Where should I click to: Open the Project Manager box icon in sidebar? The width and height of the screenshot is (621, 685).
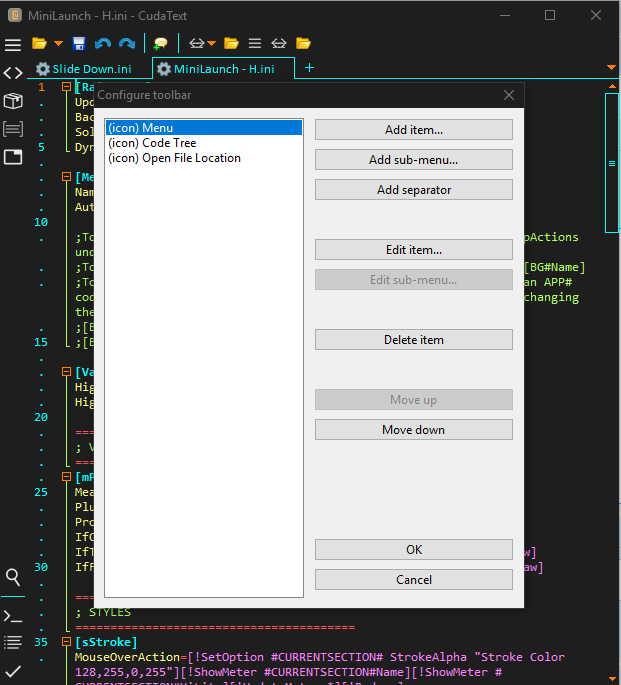point(13,101)
